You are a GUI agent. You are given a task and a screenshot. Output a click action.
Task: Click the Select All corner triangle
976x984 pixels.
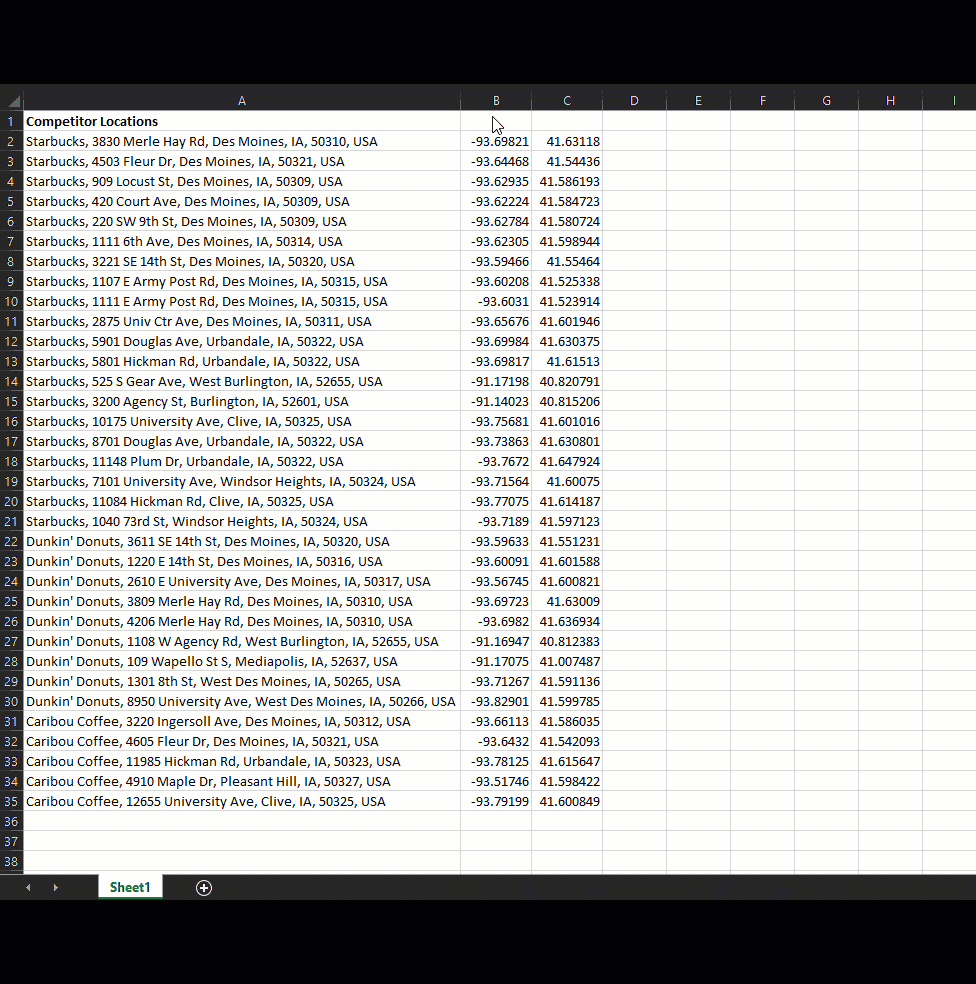click(x=12, y=100)
